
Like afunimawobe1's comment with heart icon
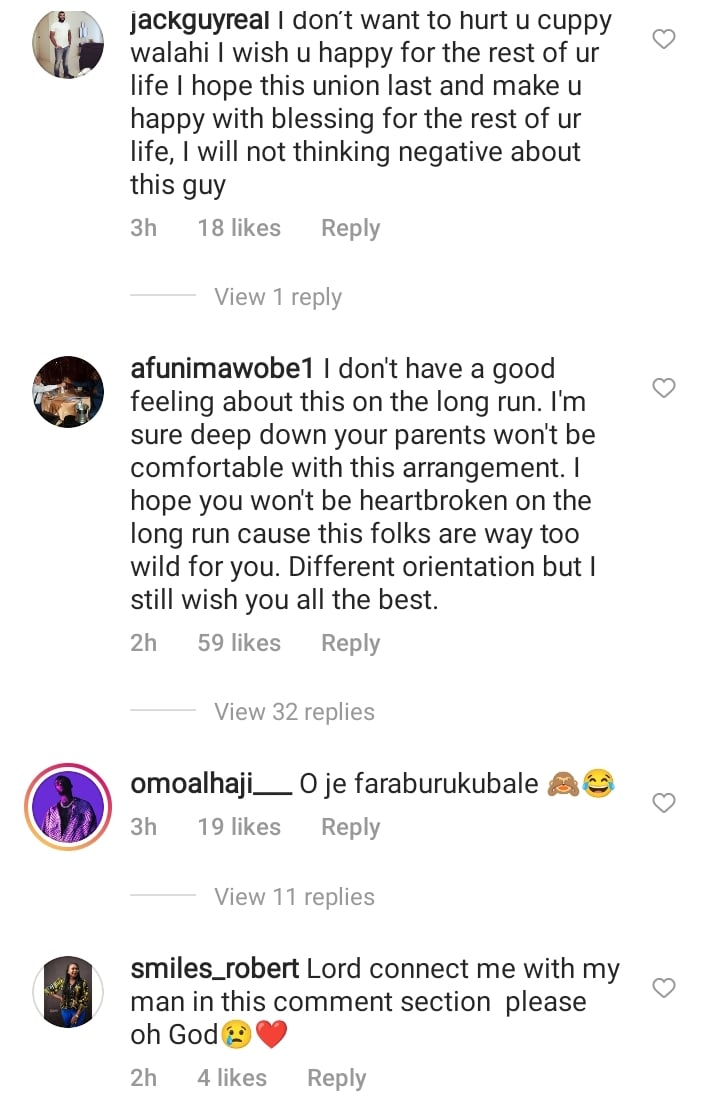click(x=663, y=388)
